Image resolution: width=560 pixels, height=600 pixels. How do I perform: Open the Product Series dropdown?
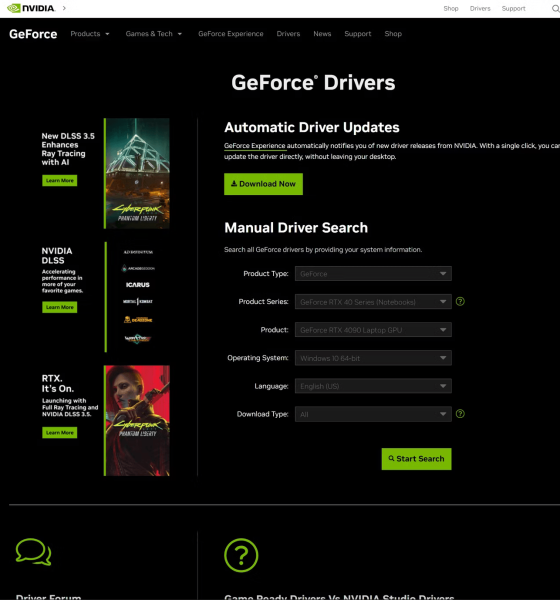373,302
